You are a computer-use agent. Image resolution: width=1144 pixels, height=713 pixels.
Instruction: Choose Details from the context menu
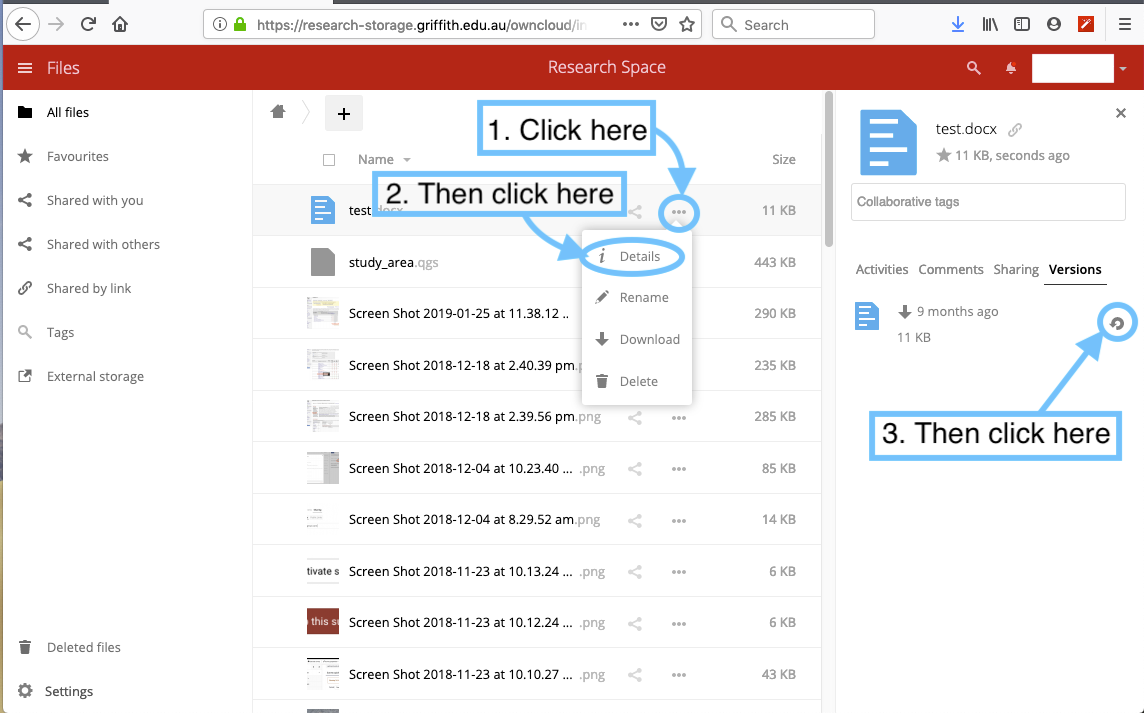[x=639, y=256]
